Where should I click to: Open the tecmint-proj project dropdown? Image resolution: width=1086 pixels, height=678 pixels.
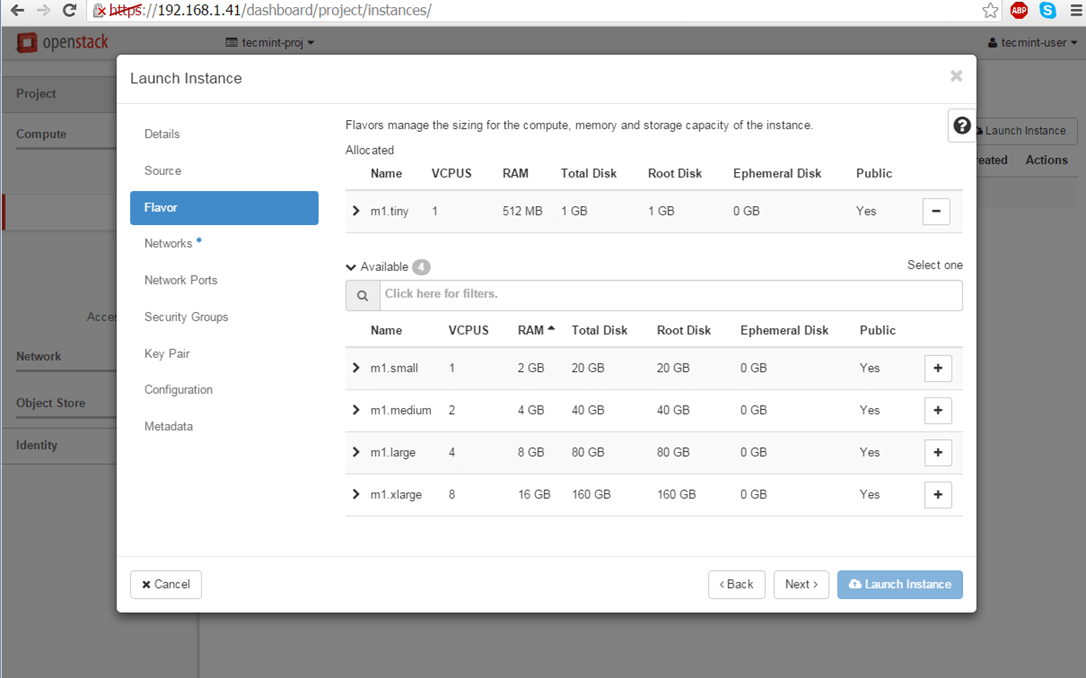coord(270,43)
